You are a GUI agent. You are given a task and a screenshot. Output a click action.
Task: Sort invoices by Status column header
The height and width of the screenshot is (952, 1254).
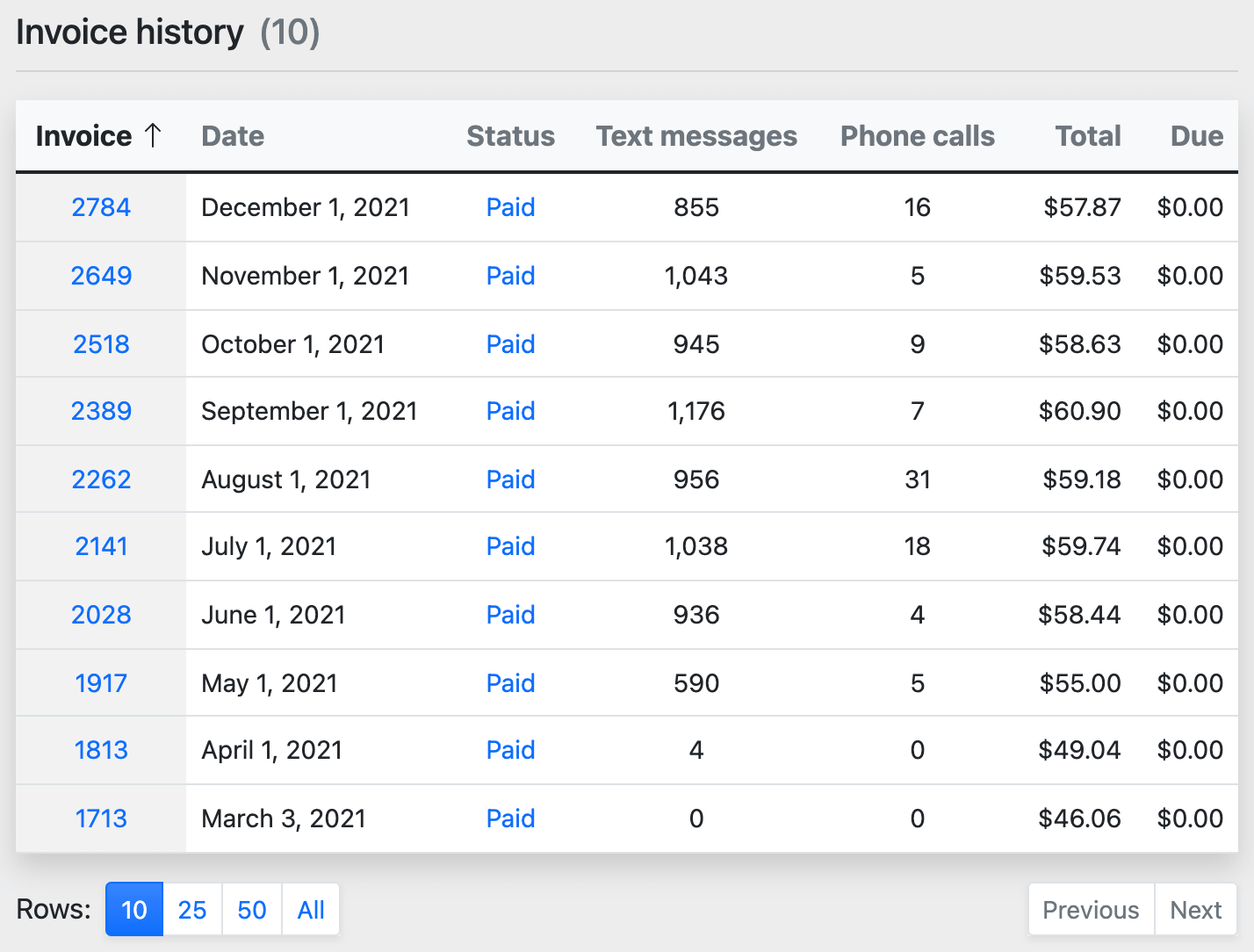click(x=510, y=136)
